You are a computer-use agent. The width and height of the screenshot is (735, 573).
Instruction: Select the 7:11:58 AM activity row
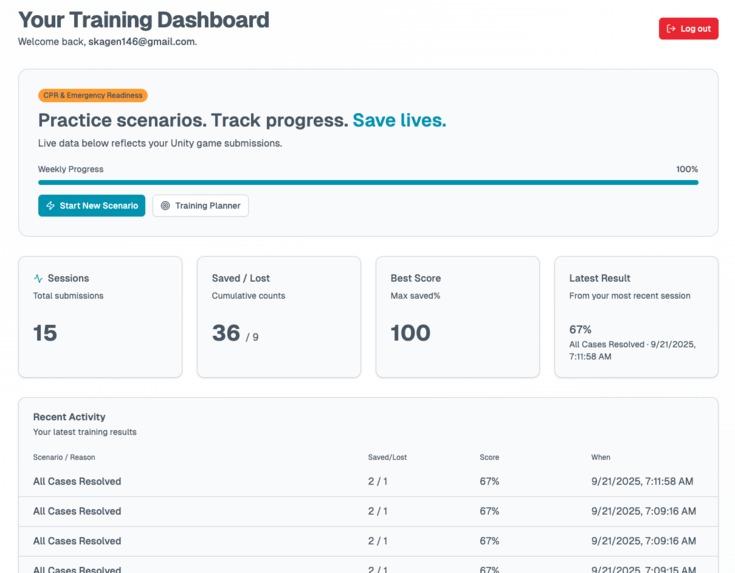tap(368, 482)
